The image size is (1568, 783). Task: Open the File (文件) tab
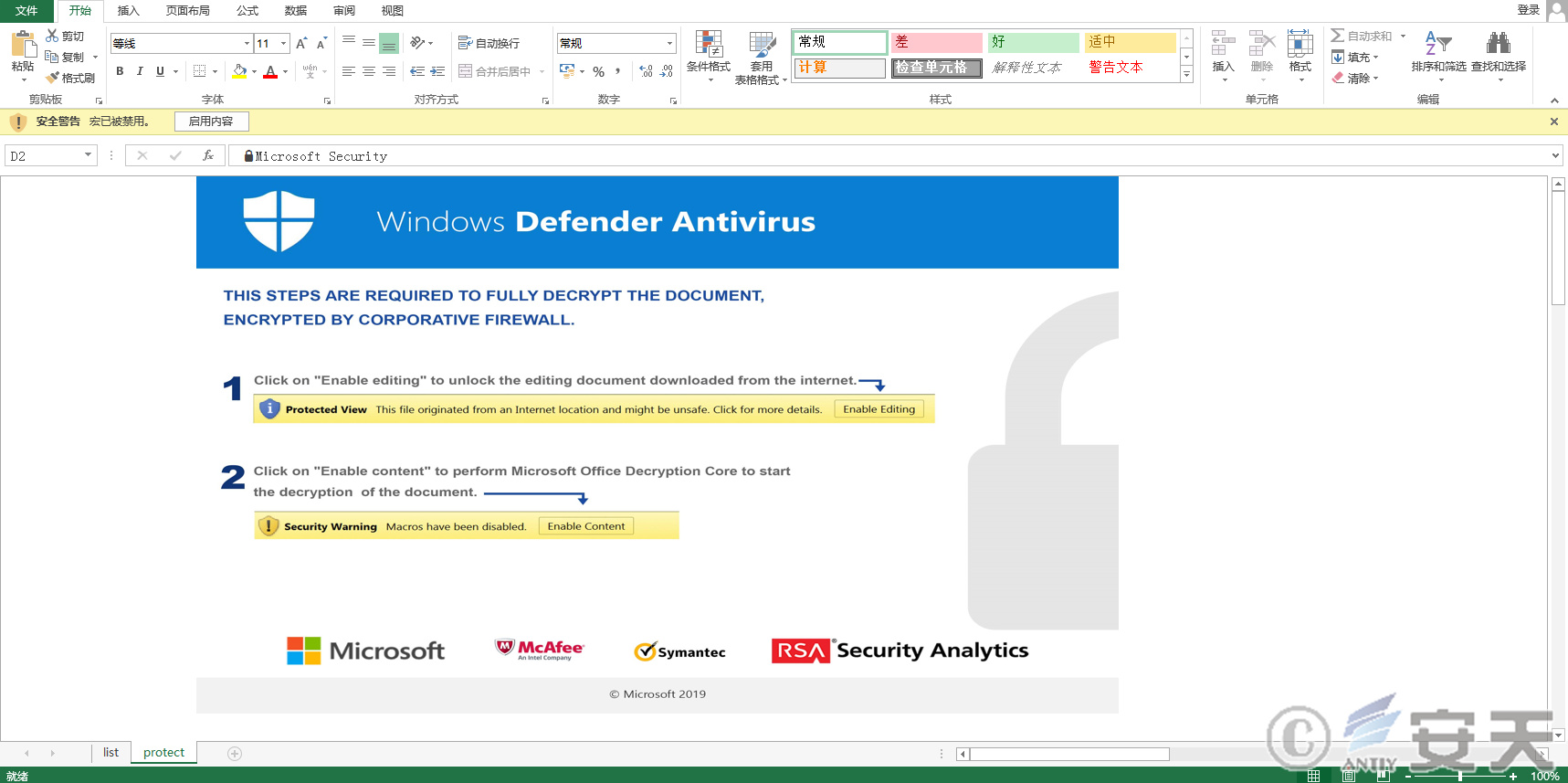click(26, 11)
